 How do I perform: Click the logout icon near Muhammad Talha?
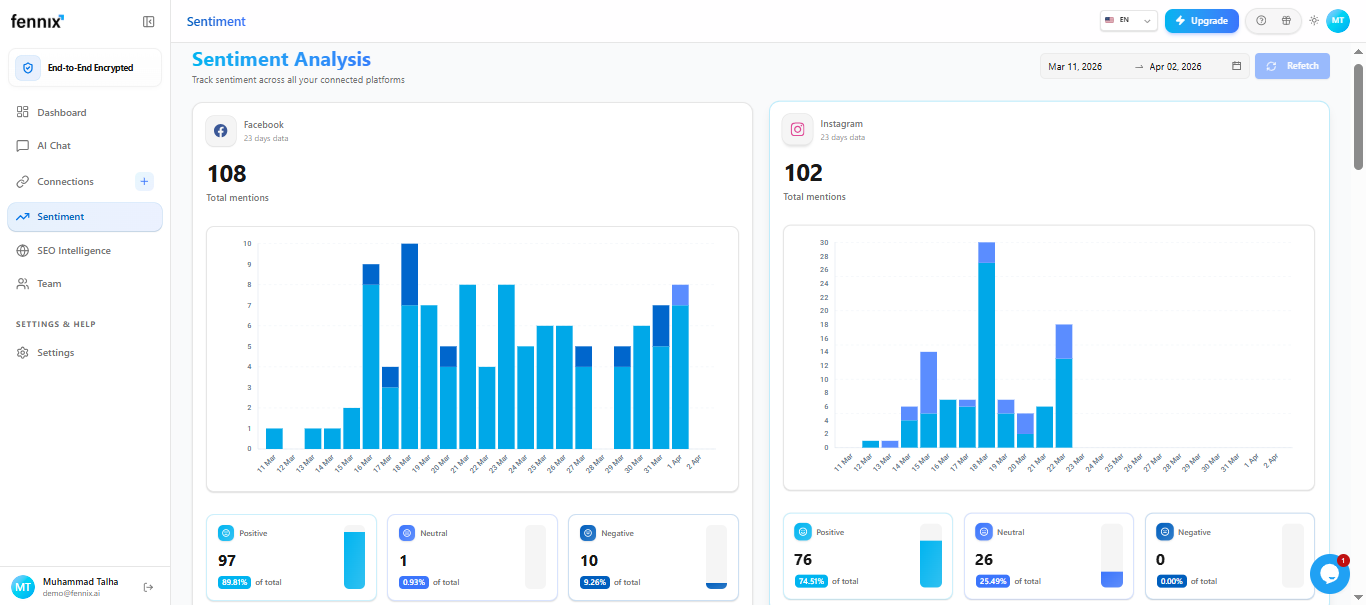coord(148,587)
